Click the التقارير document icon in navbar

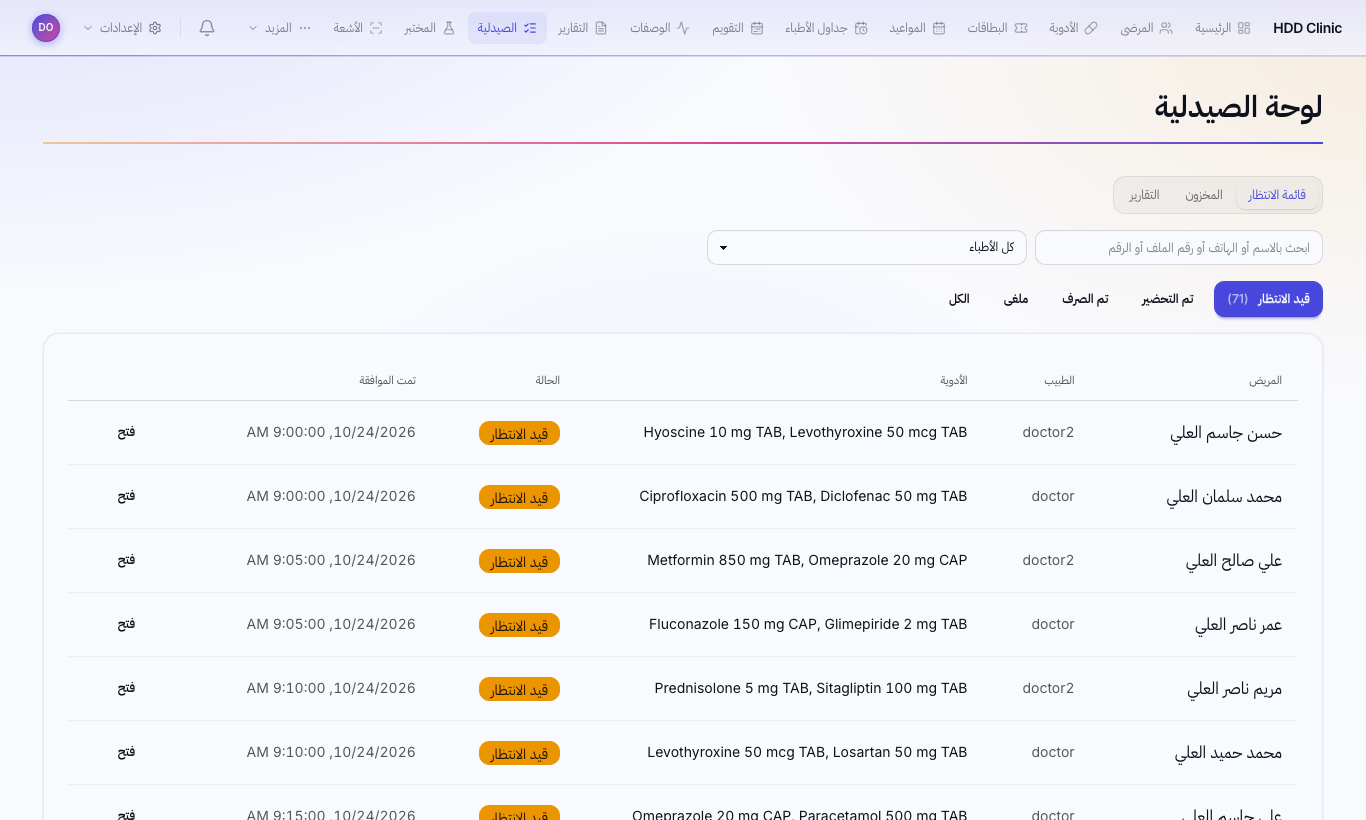pos(601,28)
